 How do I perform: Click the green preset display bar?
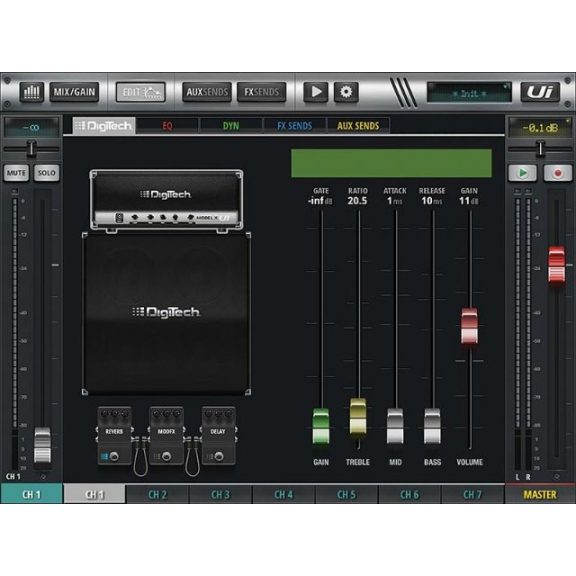392,163
